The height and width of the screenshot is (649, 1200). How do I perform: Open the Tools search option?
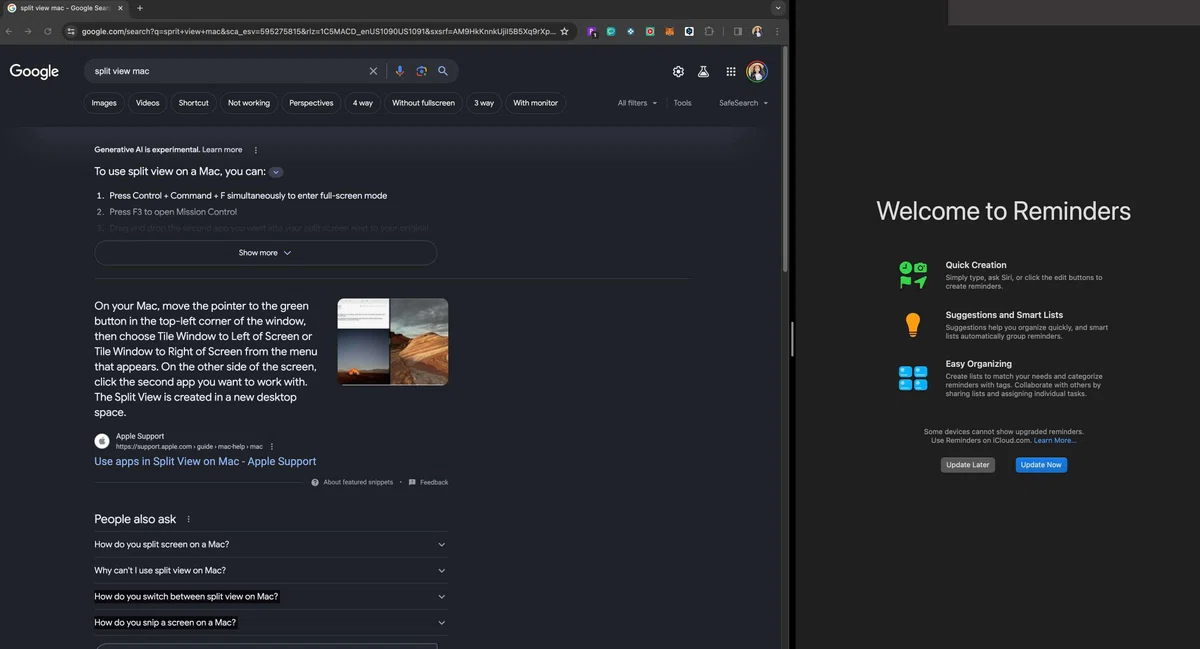click(682, 103)
